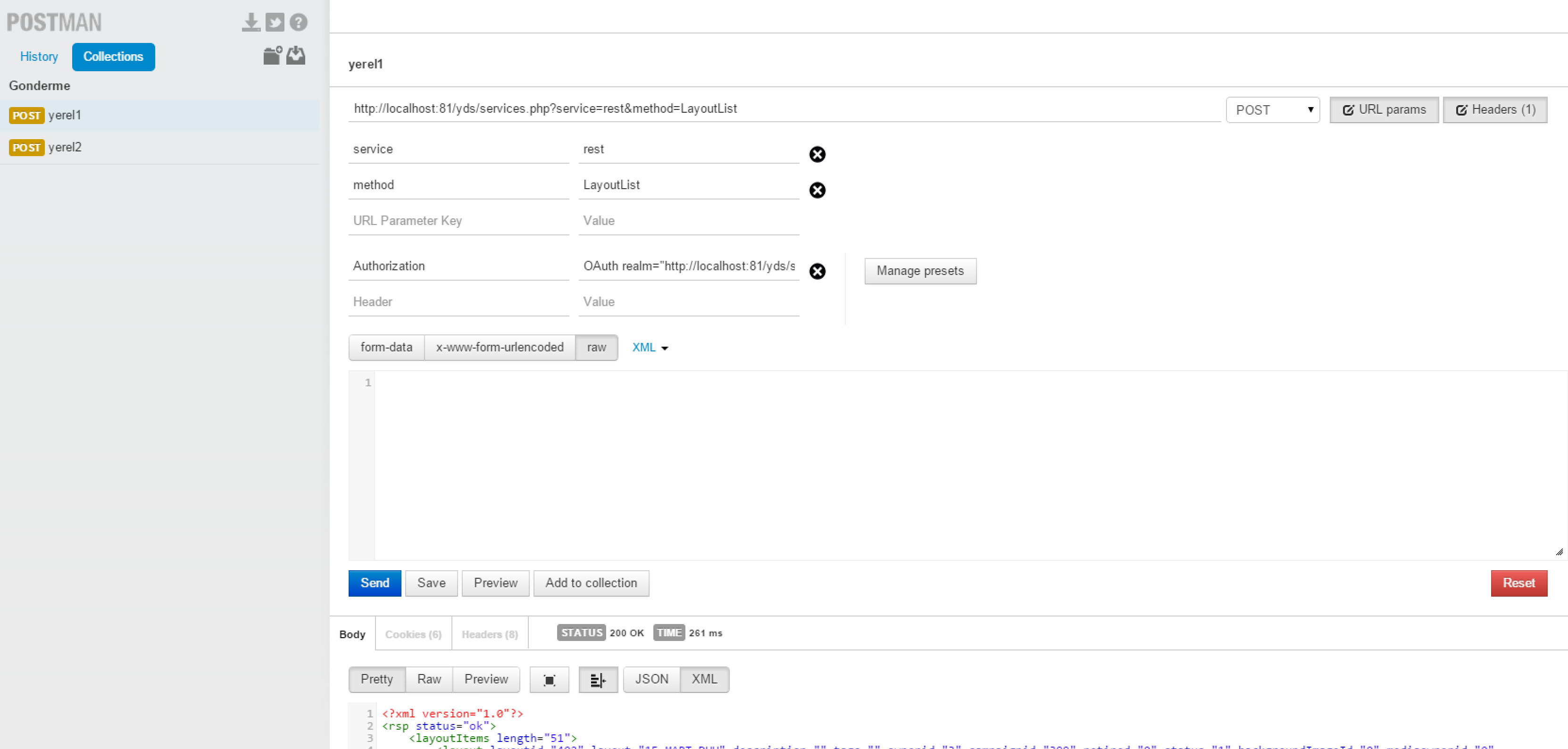Click the POSTMAN logo
The width and height of the screenshot is (1568, 749).
[x=54, y=23]
